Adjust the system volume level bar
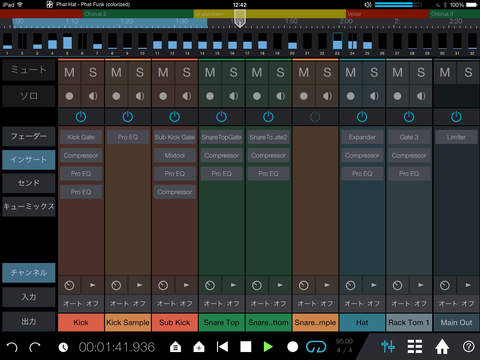The height and width of the screenshot is (360, 480). [x=397, y=5]
